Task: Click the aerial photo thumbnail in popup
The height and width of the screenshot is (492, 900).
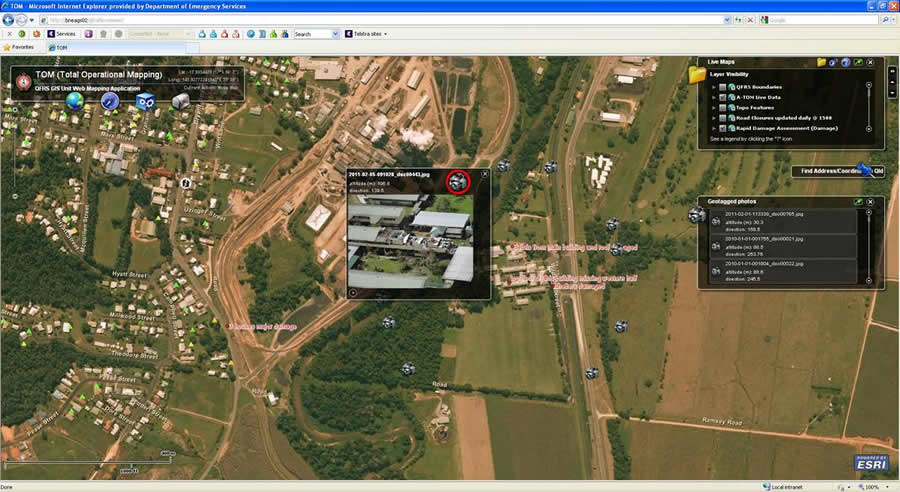Action: tap(411, 241)
